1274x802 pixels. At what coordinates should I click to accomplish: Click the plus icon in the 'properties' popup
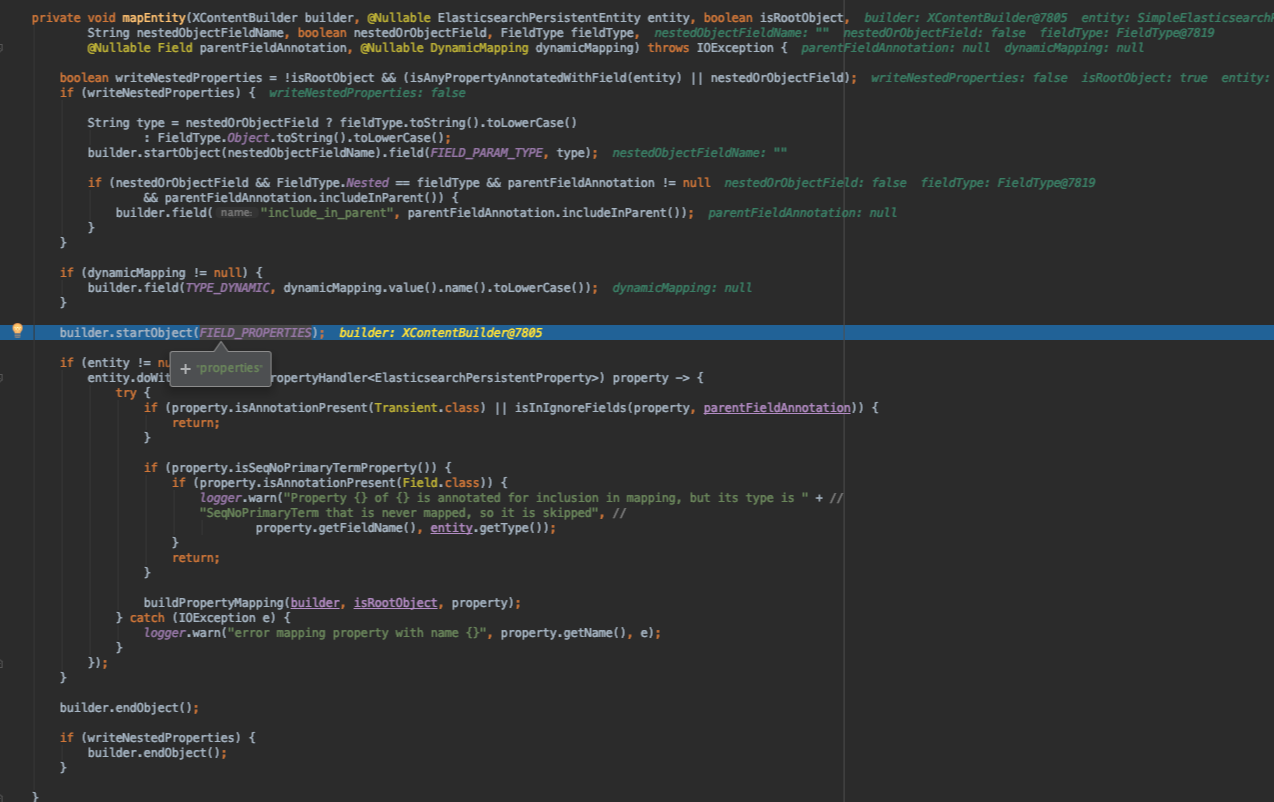click(186, 369)
